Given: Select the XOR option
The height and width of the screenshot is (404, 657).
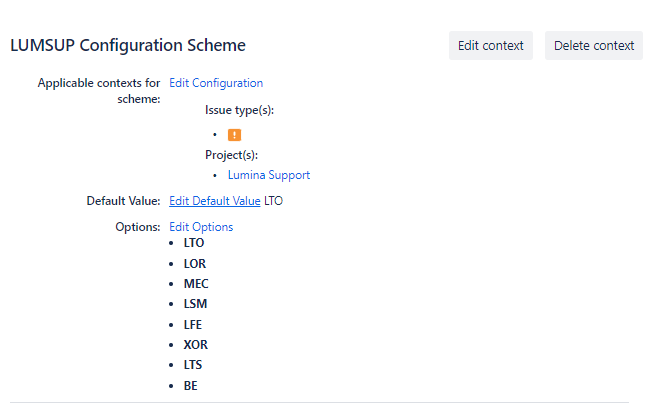Looking at the screenshot, I should 195,345.
